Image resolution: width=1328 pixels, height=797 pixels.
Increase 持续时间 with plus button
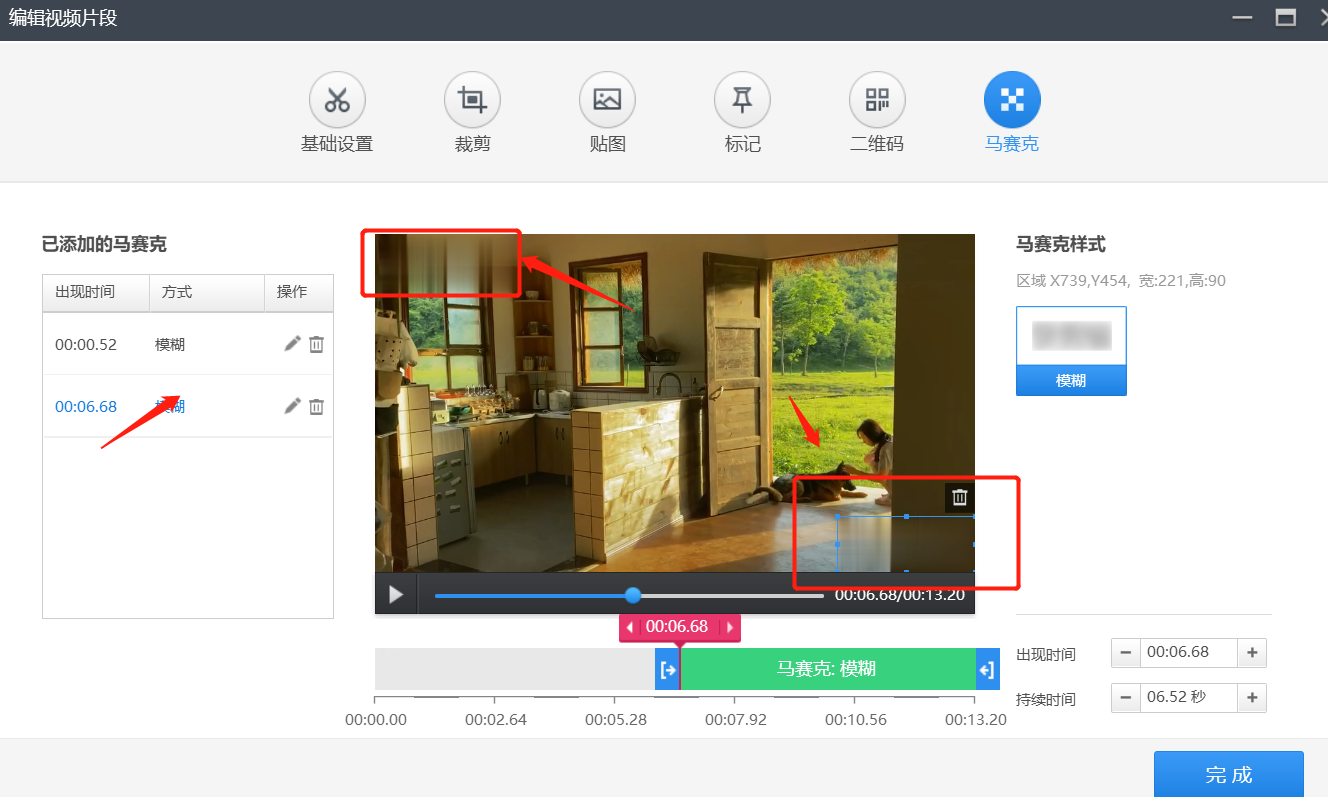coord(1252,697)
